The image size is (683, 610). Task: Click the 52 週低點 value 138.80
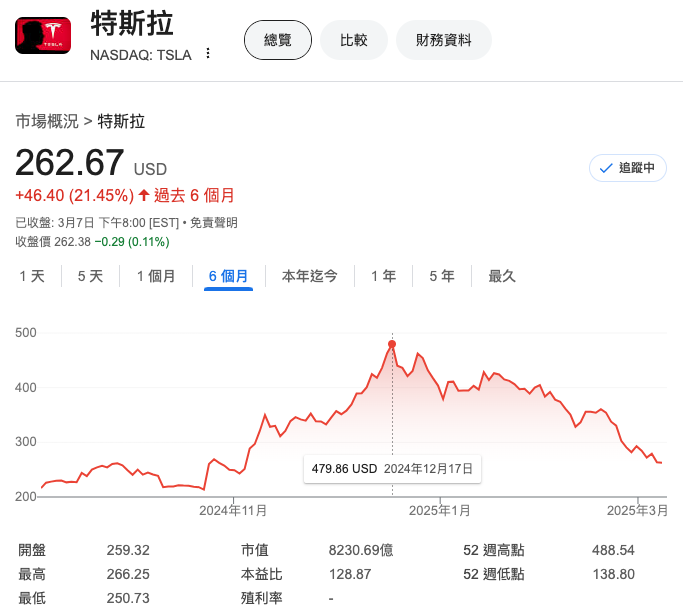coord(613,574)
